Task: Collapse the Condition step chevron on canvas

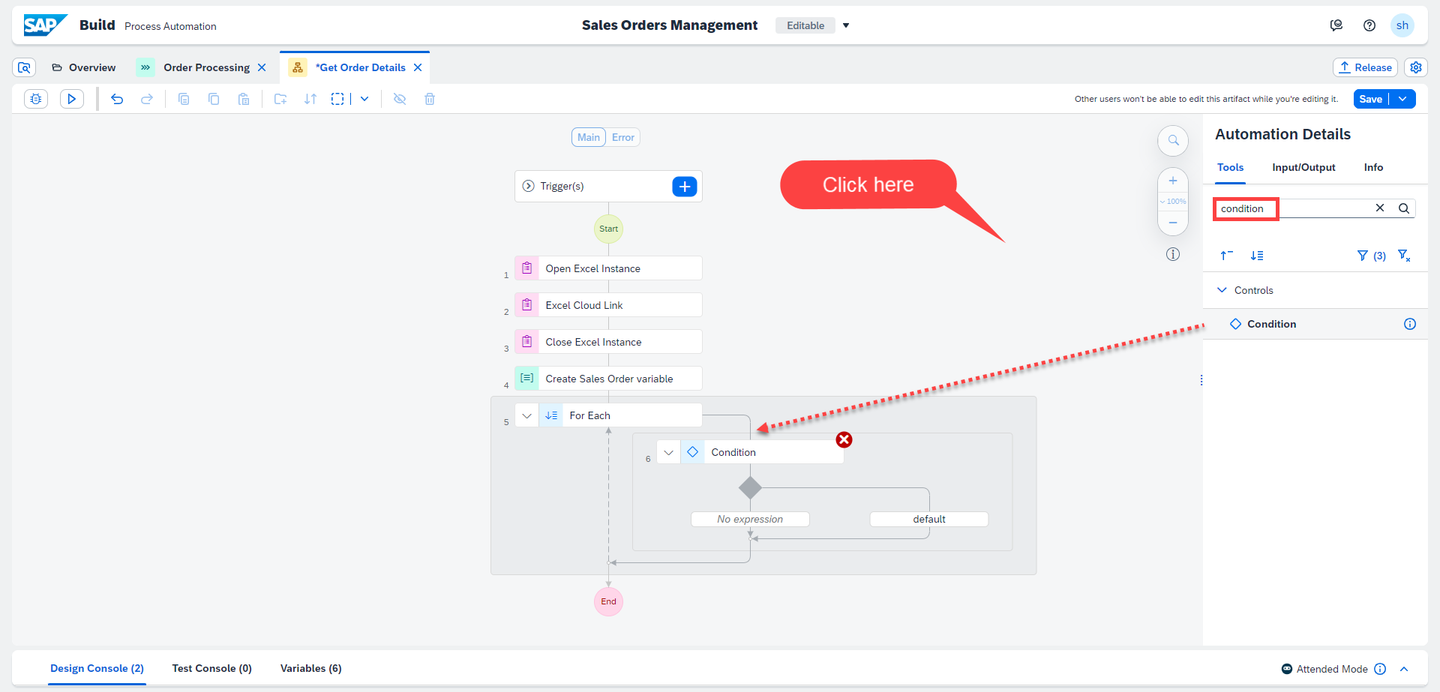Action: (669, 452)
